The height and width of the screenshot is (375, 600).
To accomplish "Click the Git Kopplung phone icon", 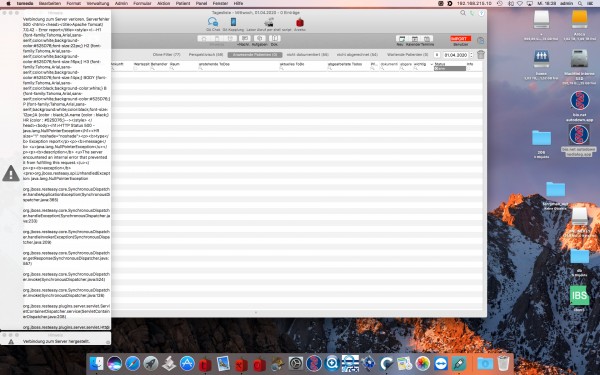I will pyautogui.click(x=233, y=22).
